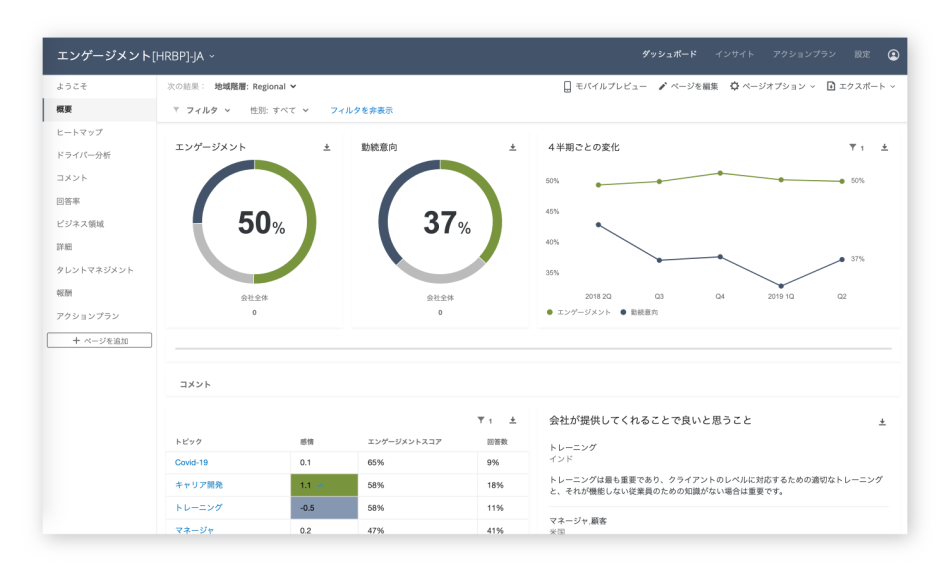Toggle エンゲージメント series in chart legend
950x571 pixels.
pyautogui.click(x=579, y=313)
